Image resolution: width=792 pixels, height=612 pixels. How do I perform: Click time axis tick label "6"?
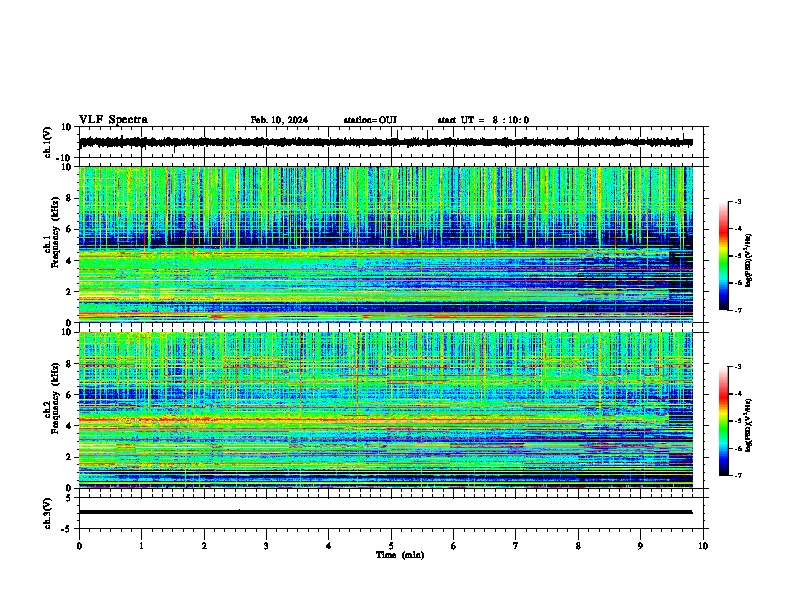454,546
